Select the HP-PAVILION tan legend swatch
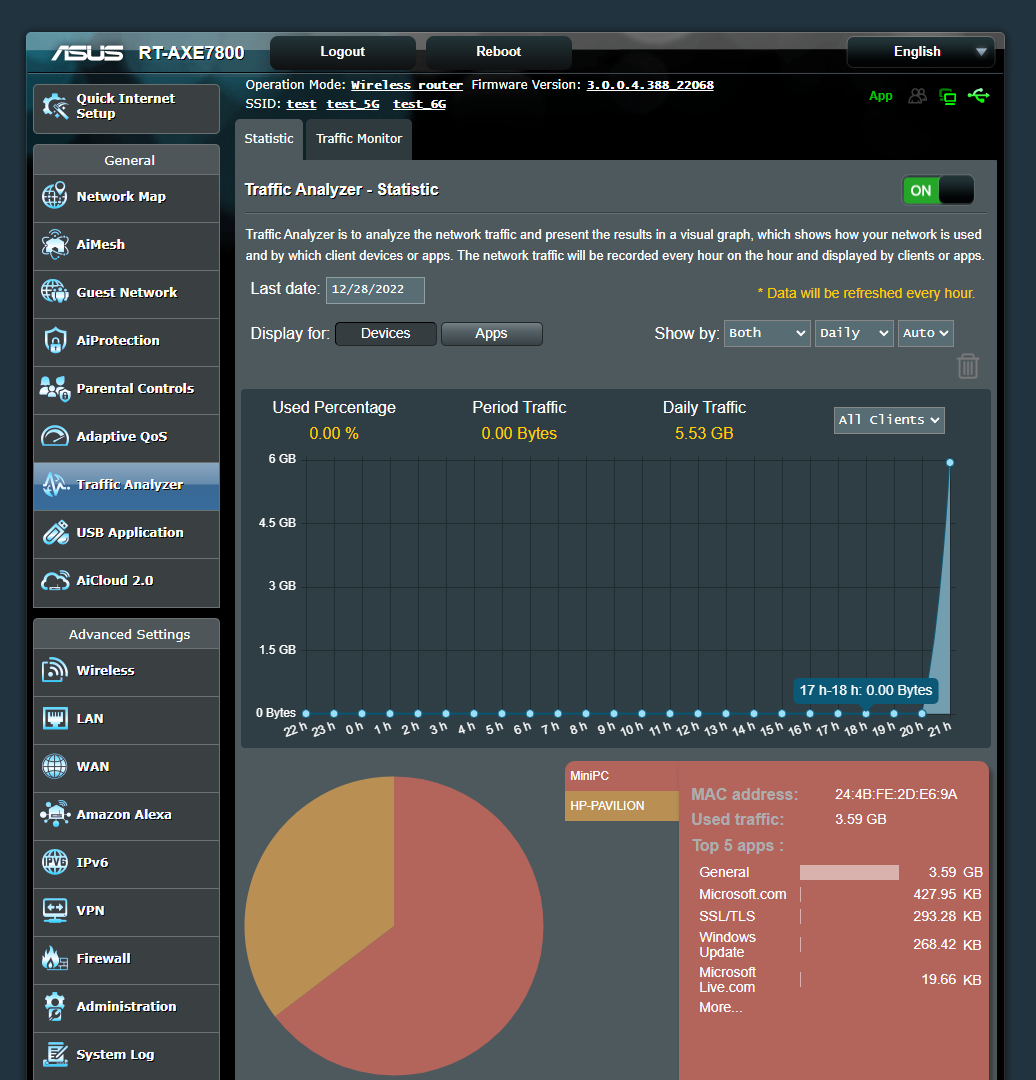The image size is (1036, 1080). point(621,805)
